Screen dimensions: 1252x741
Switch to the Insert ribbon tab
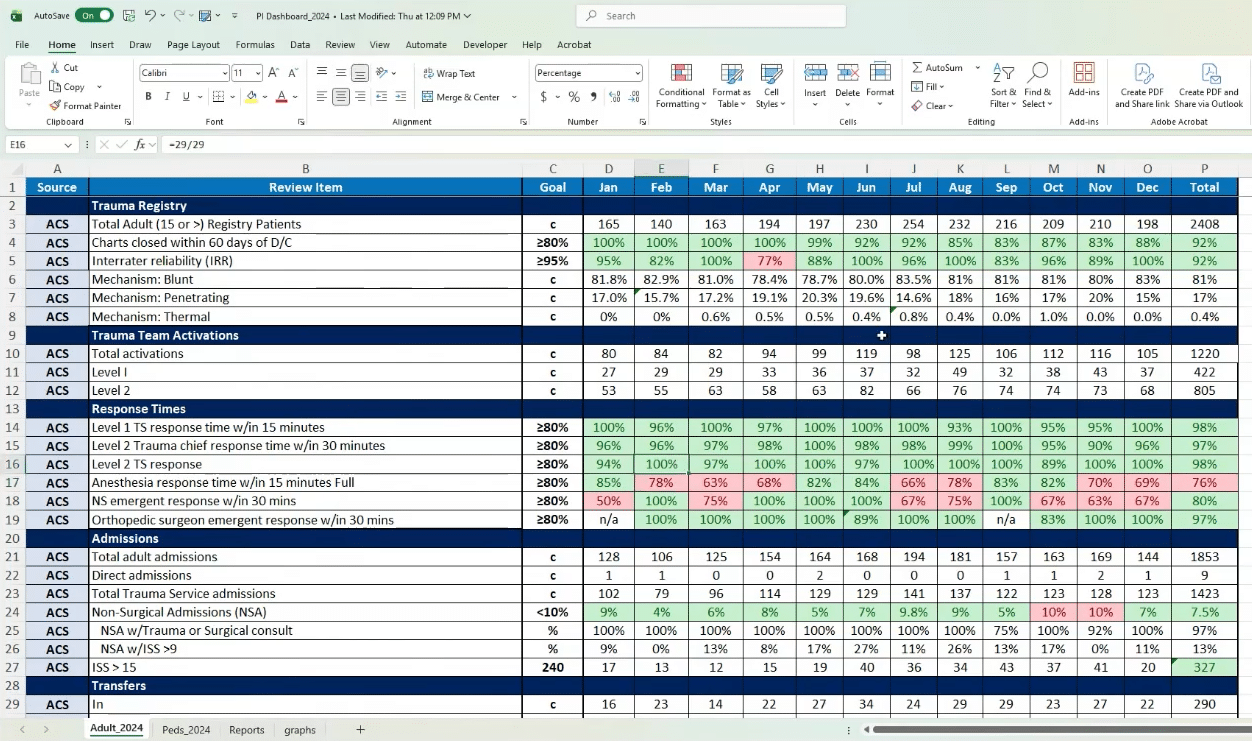click(x=102, y=45)
